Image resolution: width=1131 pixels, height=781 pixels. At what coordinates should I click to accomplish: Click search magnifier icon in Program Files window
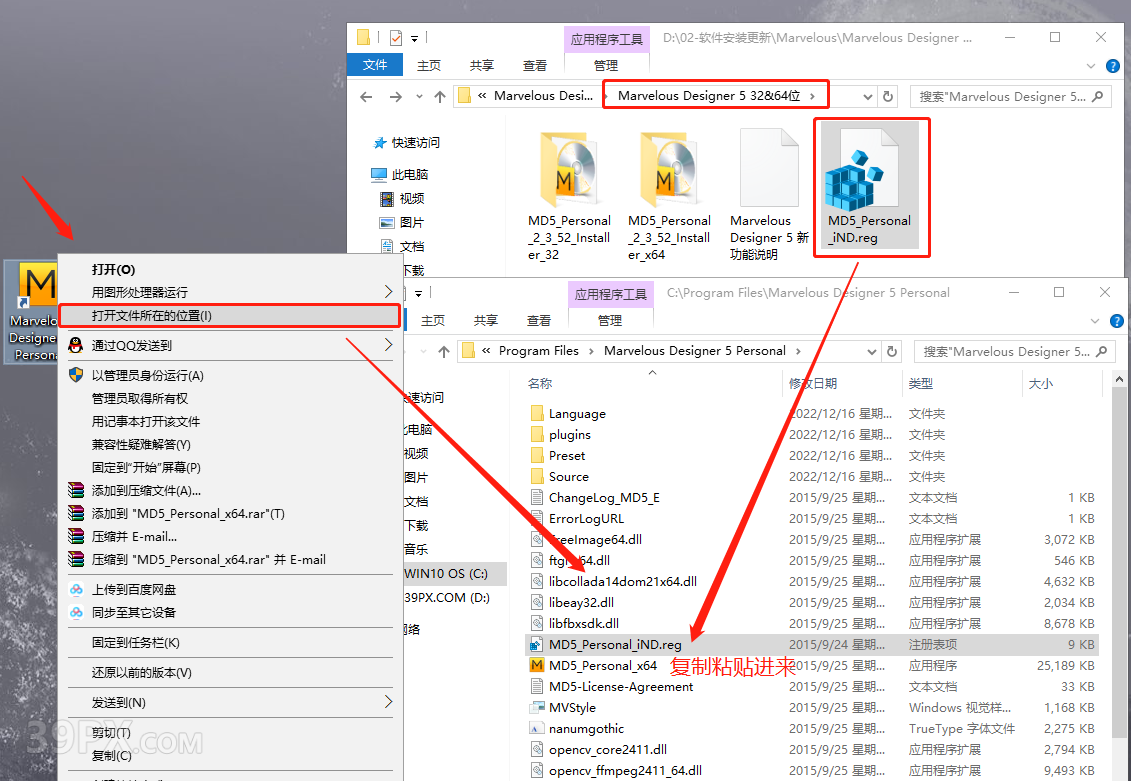tap(1101, 351)
